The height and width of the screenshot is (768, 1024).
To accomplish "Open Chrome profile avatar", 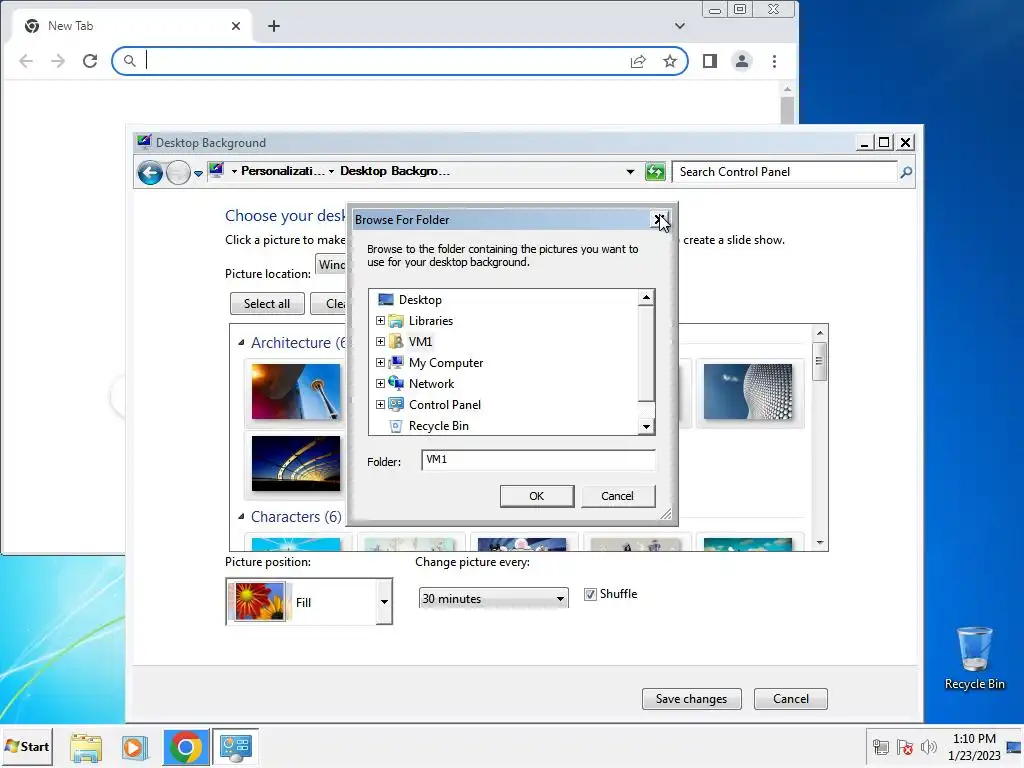I will click(742, 61).
